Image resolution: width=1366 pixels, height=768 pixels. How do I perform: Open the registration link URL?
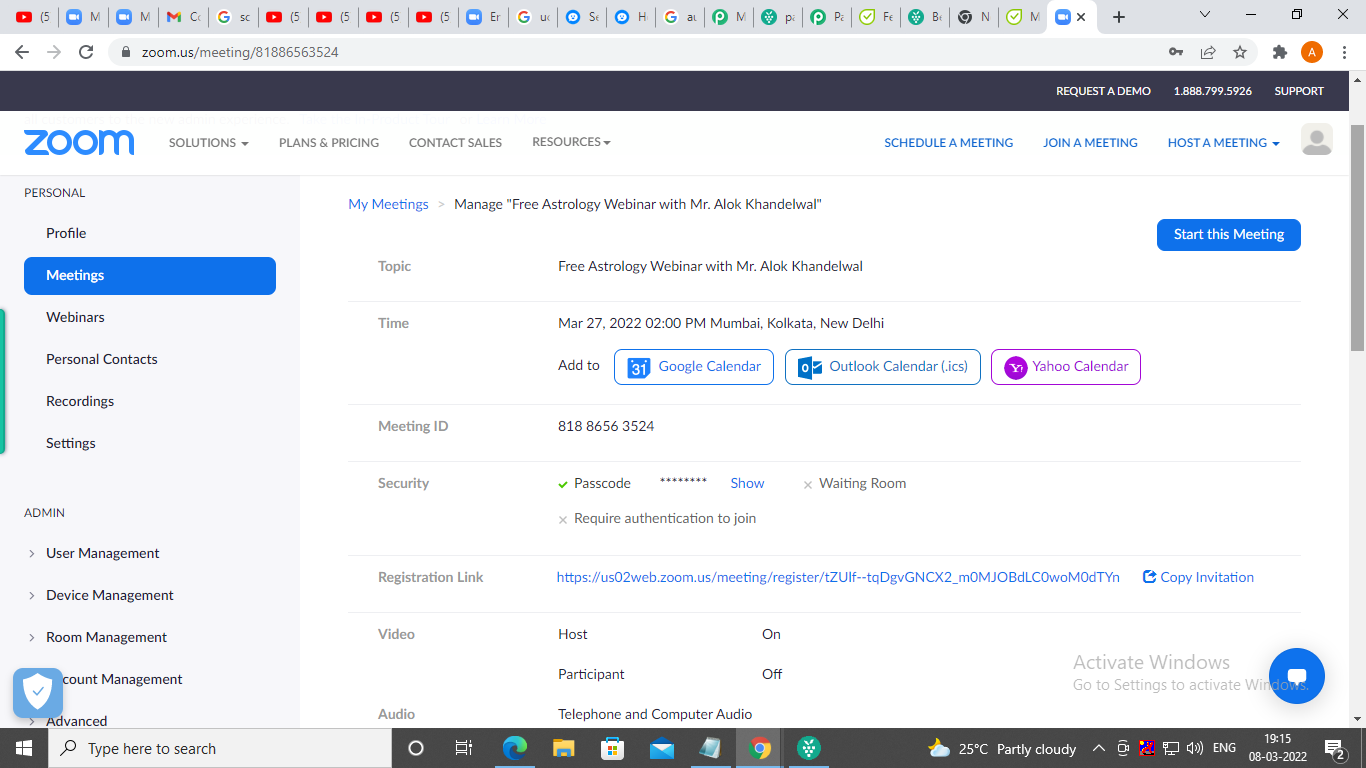tap(838, 577)
